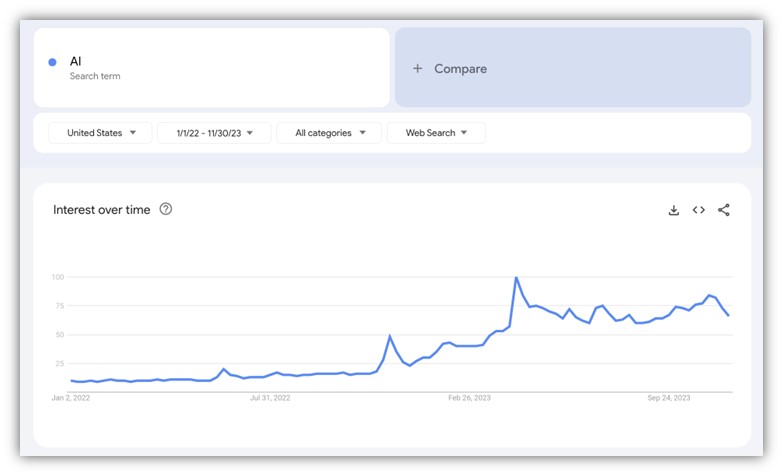Click the Compare button

573,67
